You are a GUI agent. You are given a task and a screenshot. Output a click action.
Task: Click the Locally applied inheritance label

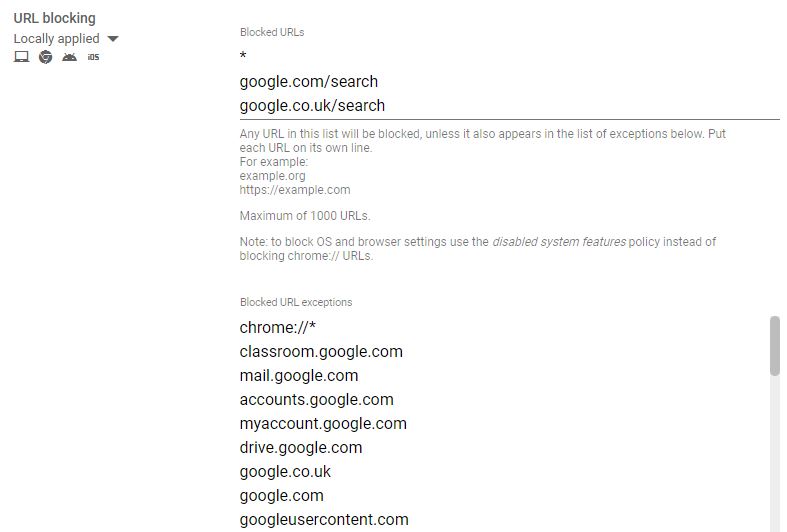[56, 39]
